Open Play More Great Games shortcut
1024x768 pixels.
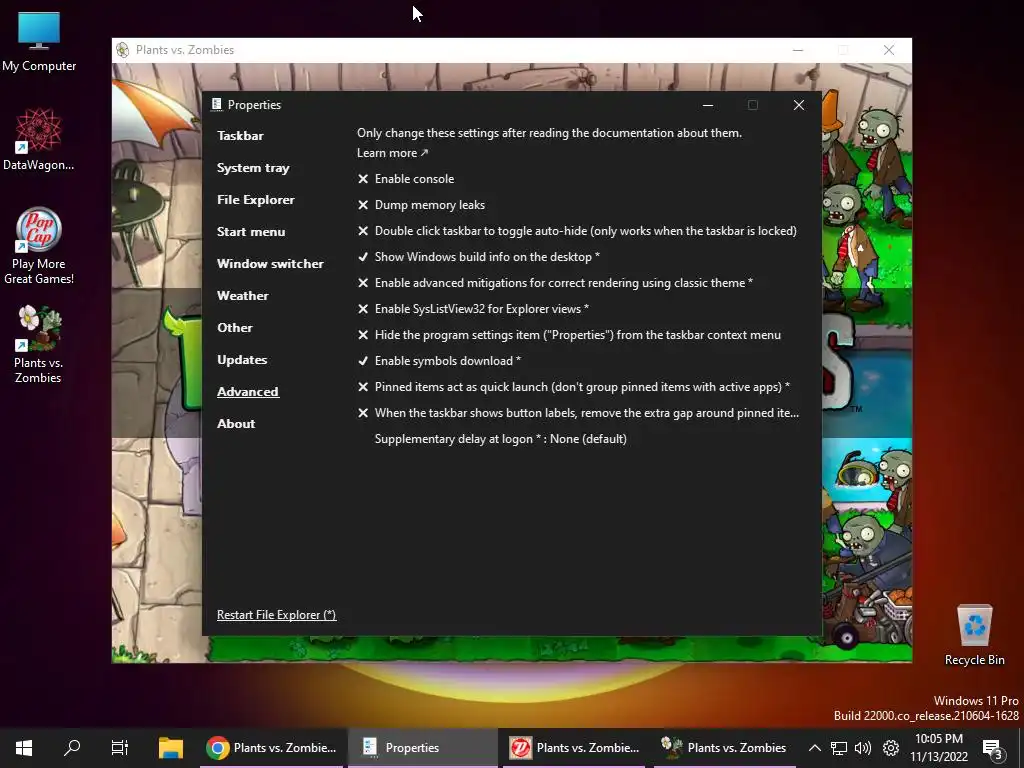click(39, 246)
